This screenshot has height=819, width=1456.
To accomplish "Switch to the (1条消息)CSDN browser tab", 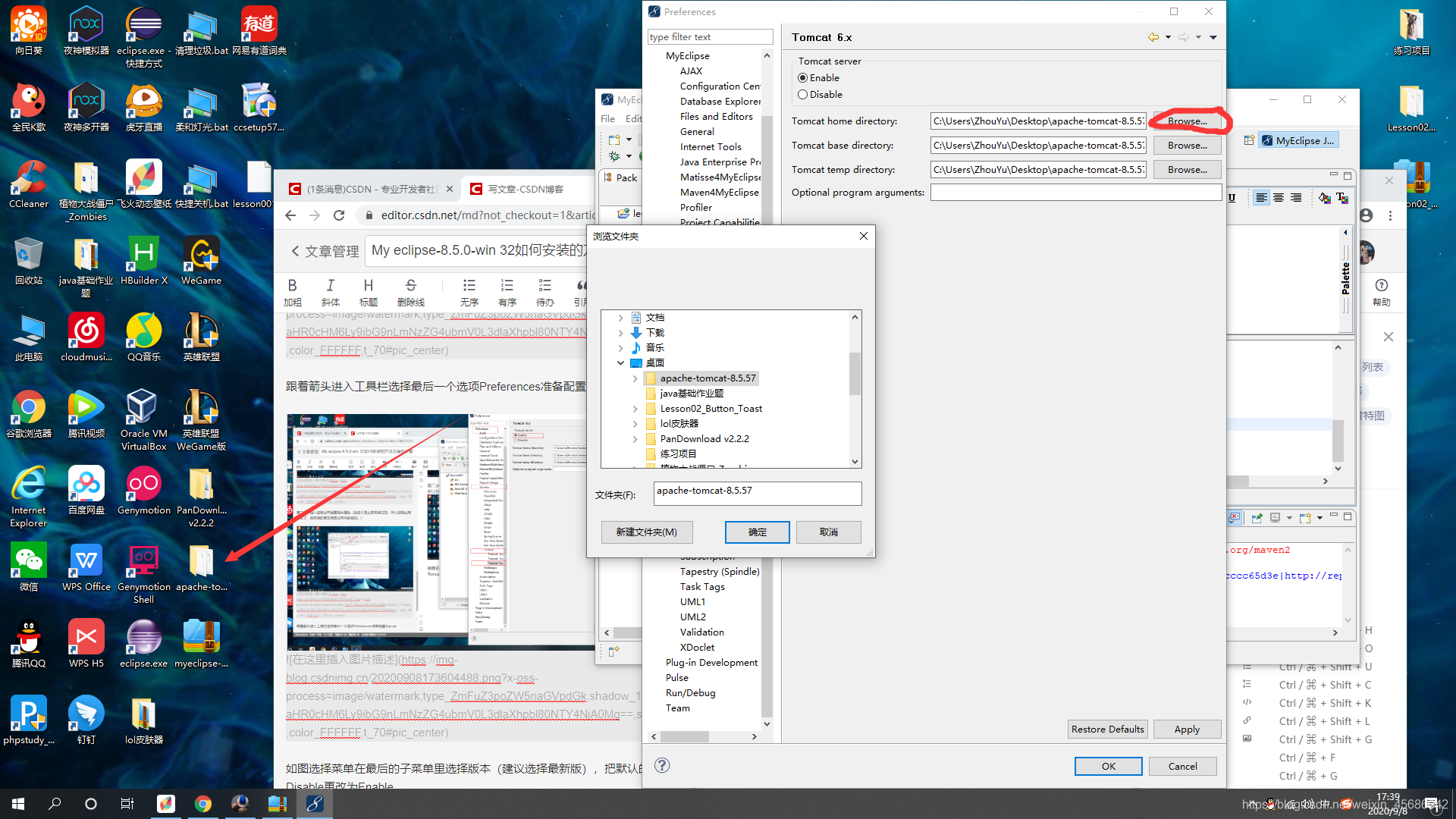I will point(370,189).
